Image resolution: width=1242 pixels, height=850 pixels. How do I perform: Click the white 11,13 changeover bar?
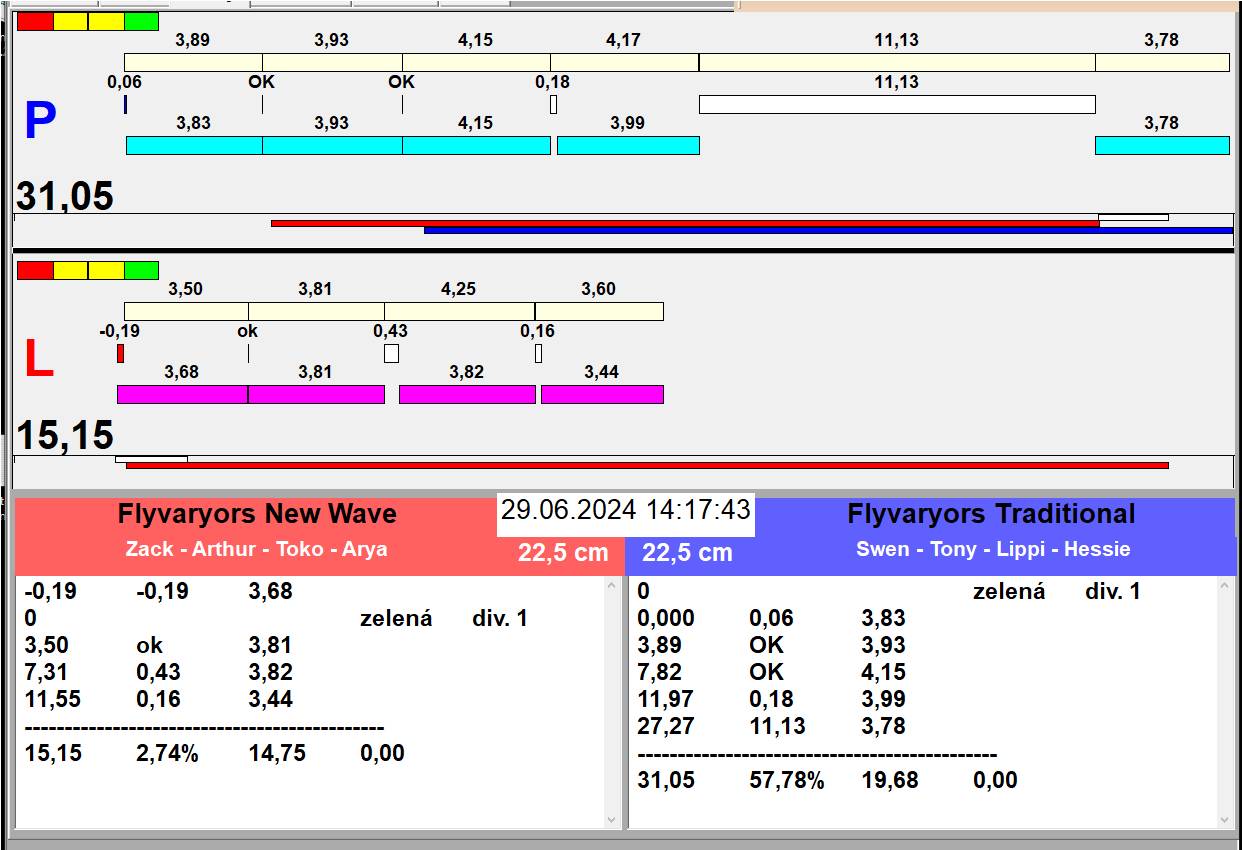coord(896,104)
